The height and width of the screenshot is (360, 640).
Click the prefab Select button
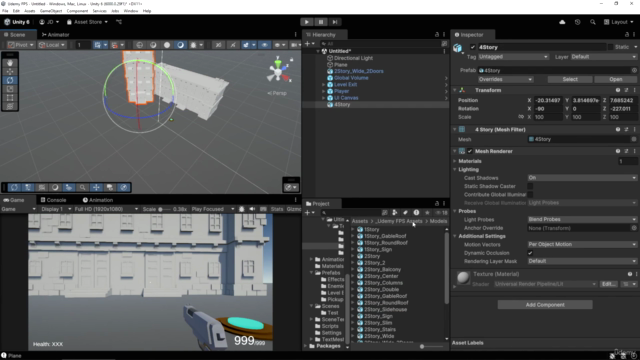pos(570,79)
